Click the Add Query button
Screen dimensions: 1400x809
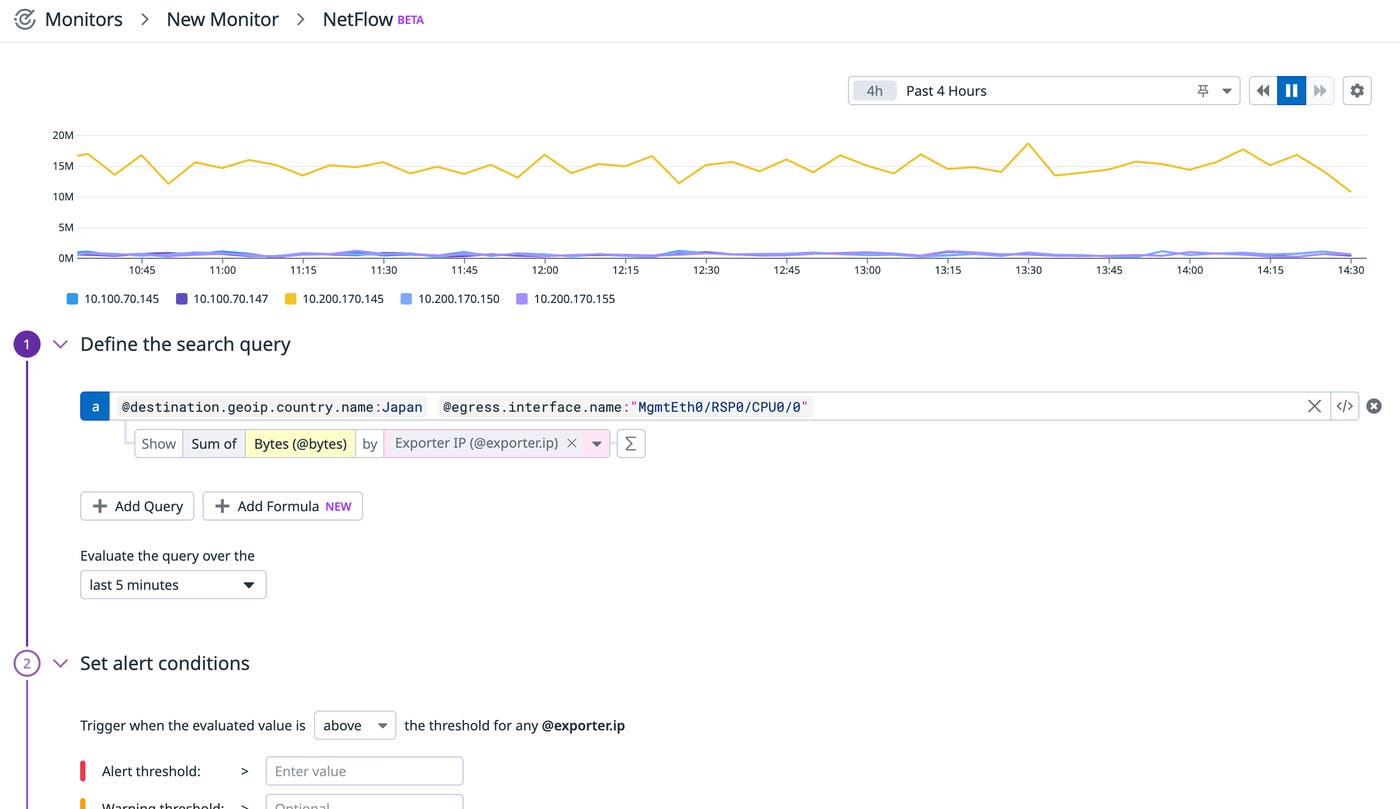(136, 506)
